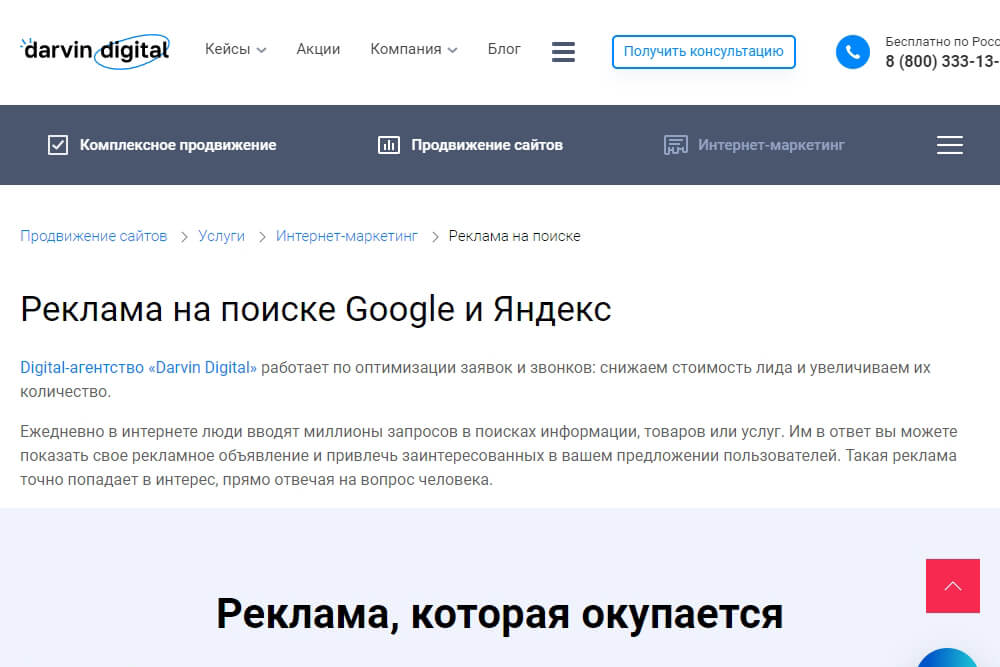Follow the Продвижение сайтов breadcrumb link
The width and height of the screenshot is (1000, 667).
[x=94, y=236]
